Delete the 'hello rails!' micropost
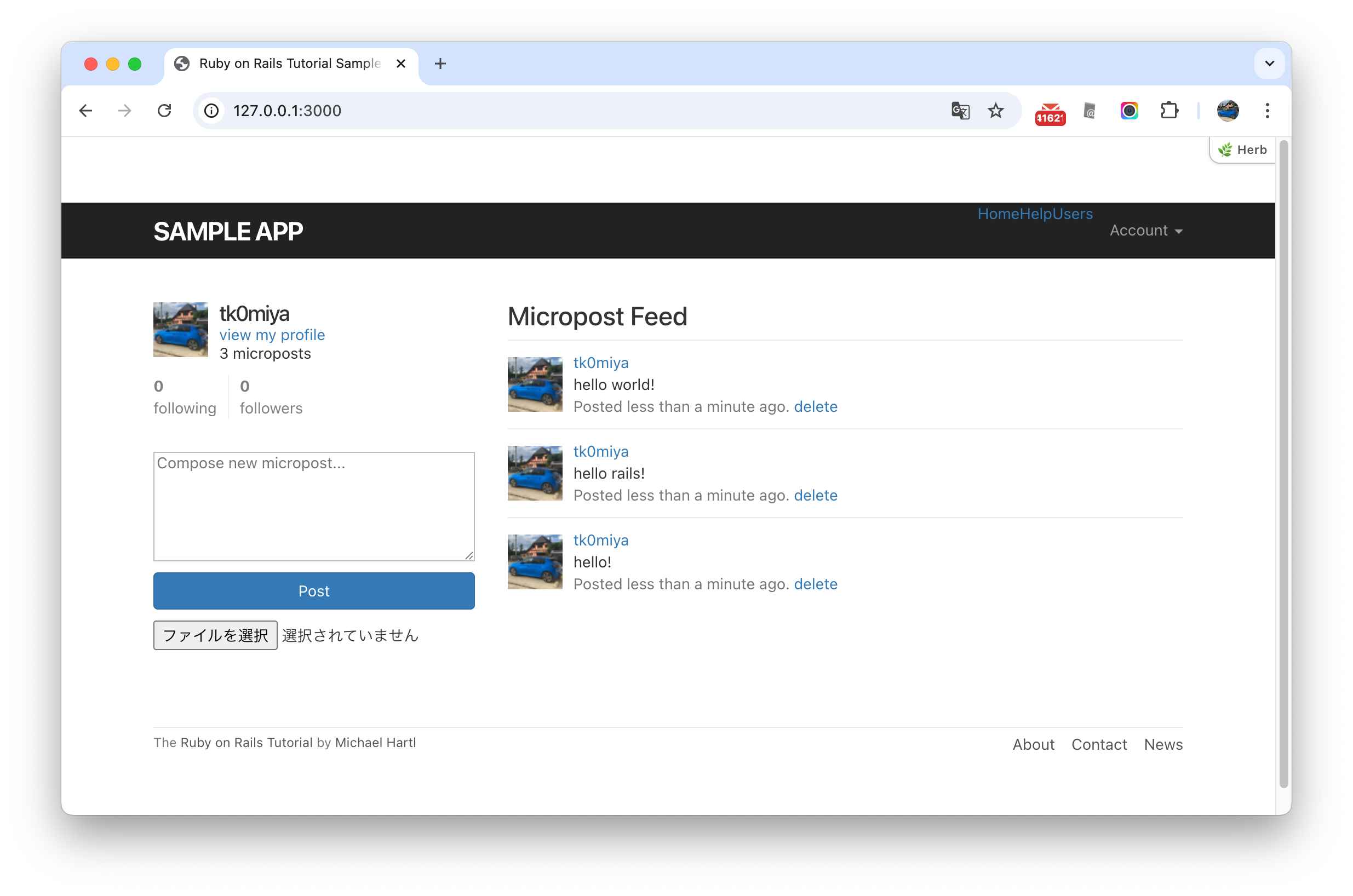 pos(815,496)
